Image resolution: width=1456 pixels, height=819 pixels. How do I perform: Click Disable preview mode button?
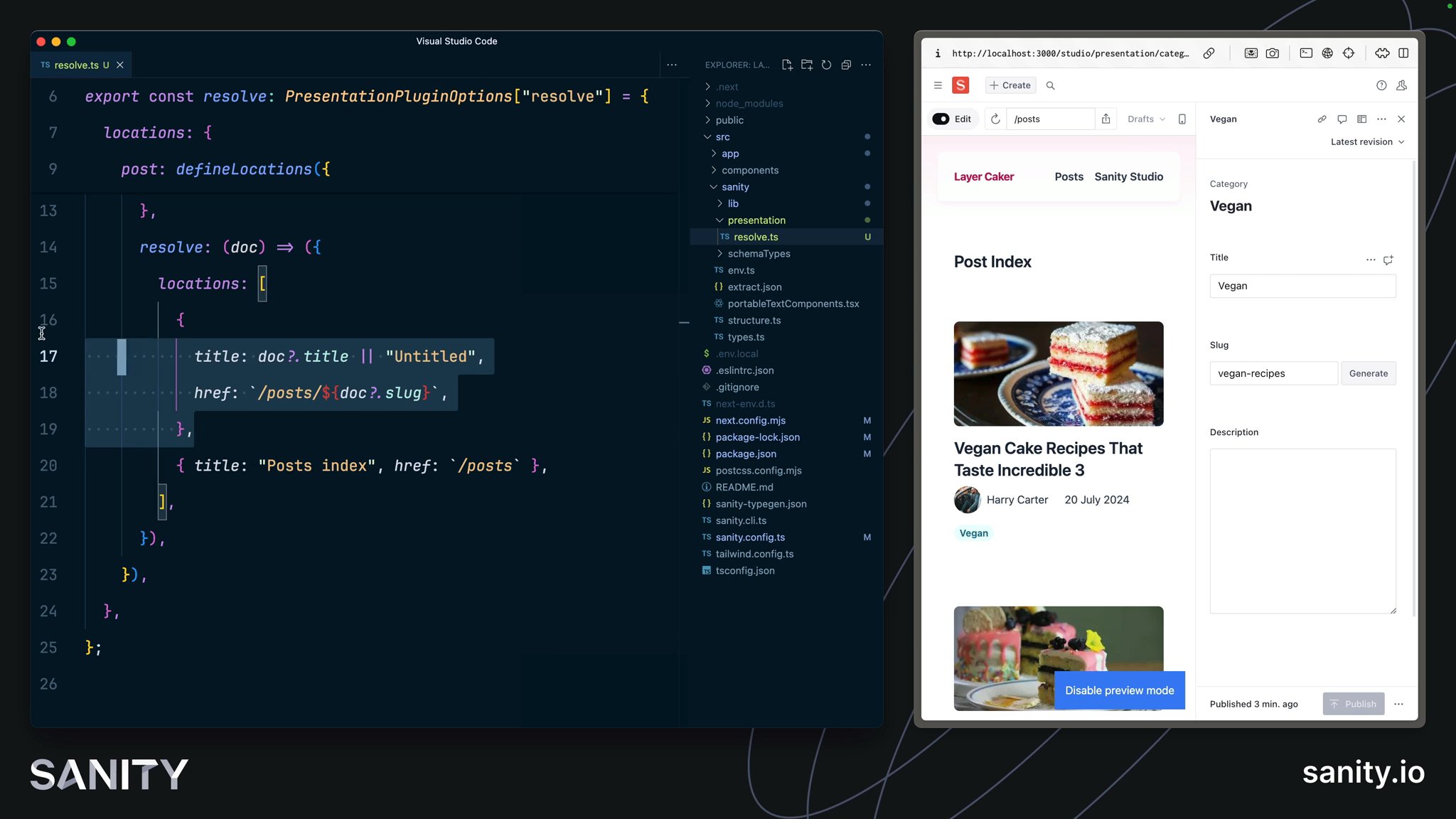[1119, 690]
